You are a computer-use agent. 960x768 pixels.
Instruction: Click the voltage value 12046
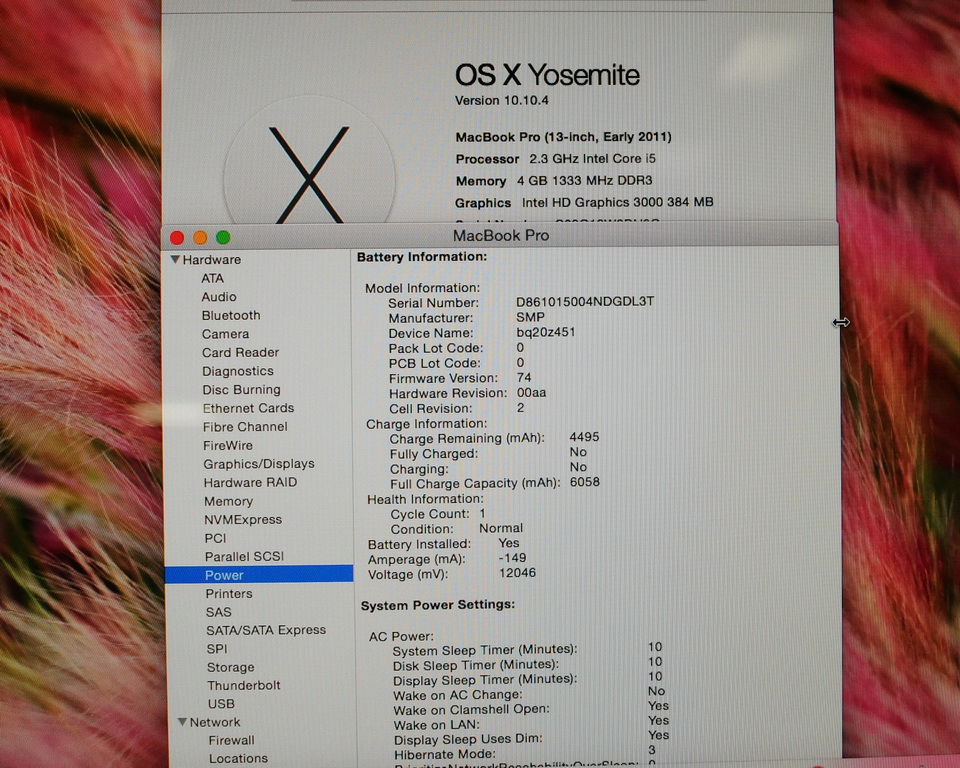coord(517,573)
